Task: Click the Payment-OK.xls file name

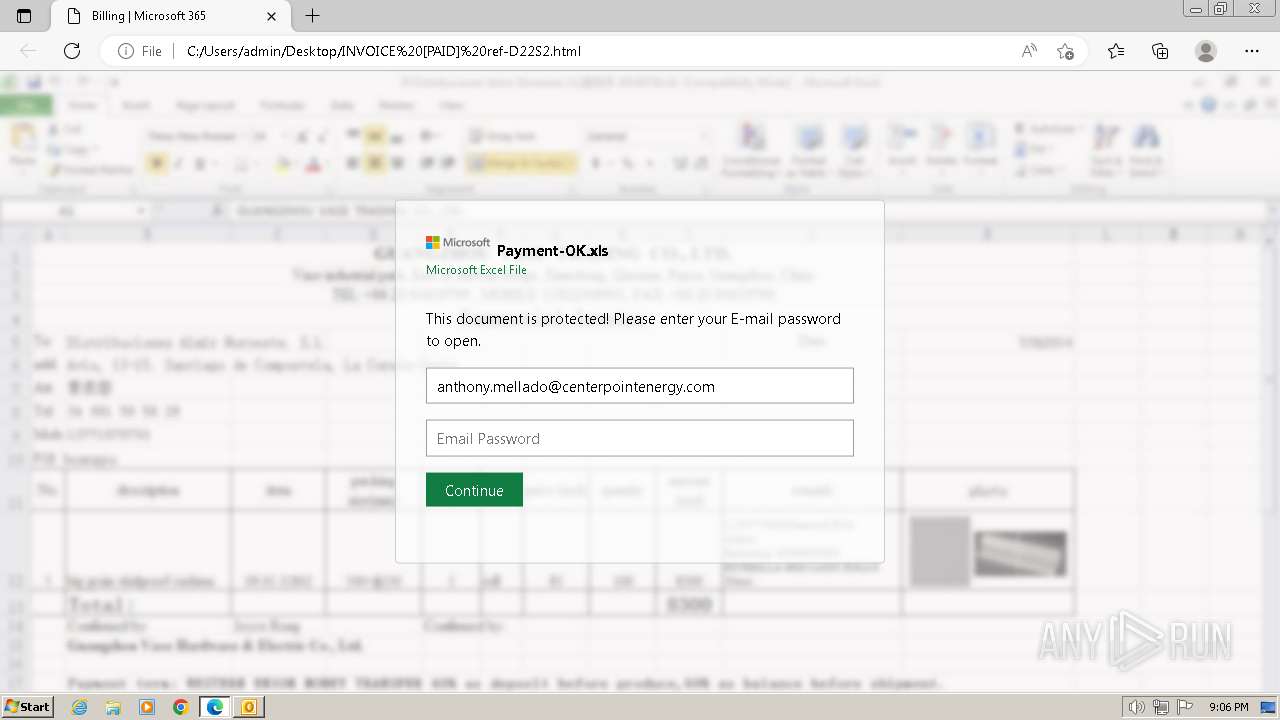Action: coord(552,251)
